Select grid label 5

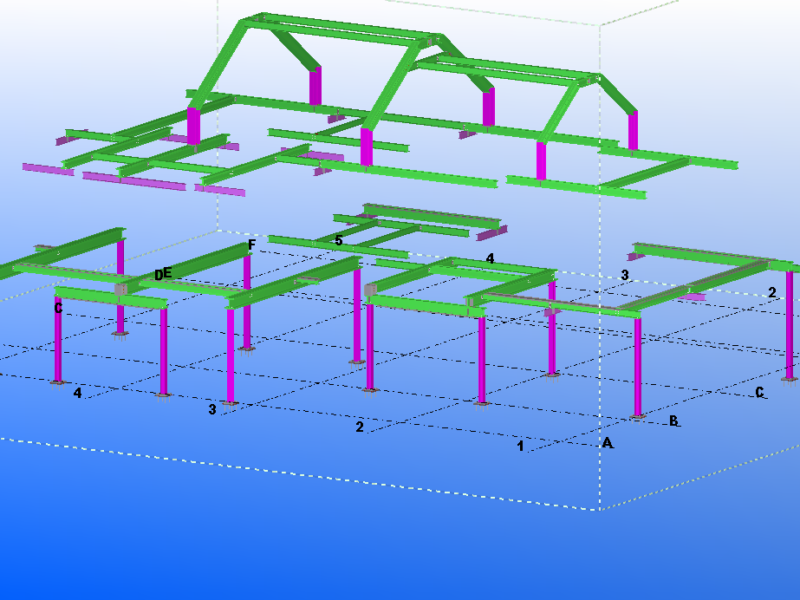click(x=339, y=240)
